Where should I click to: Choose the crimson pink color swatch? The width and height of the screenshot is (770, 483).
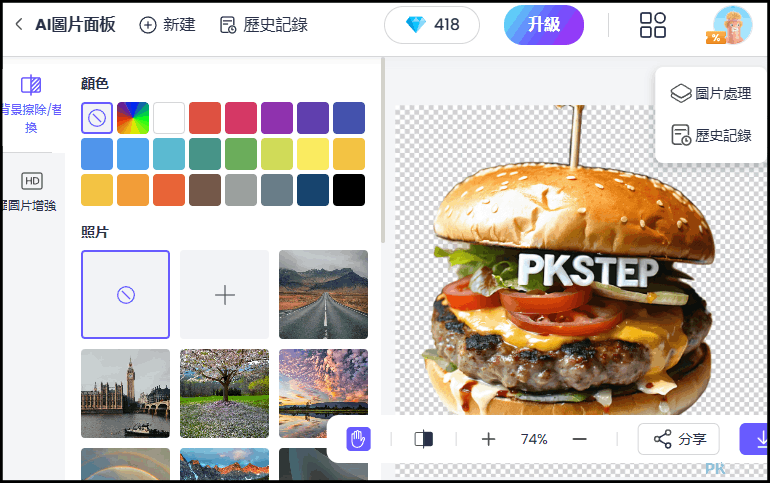pos(241,118)
